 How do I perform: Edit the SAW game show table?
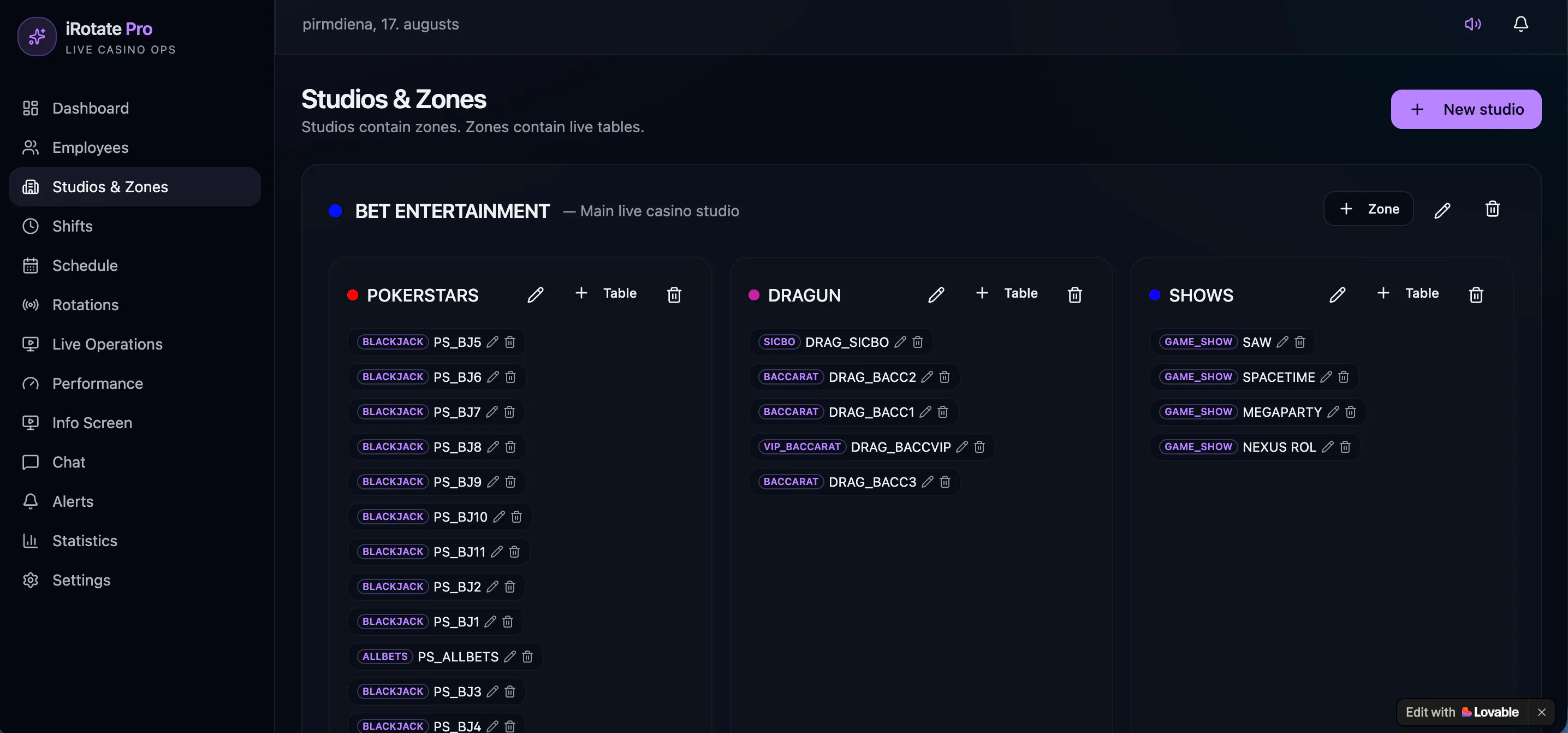(x=1282, y=342)
